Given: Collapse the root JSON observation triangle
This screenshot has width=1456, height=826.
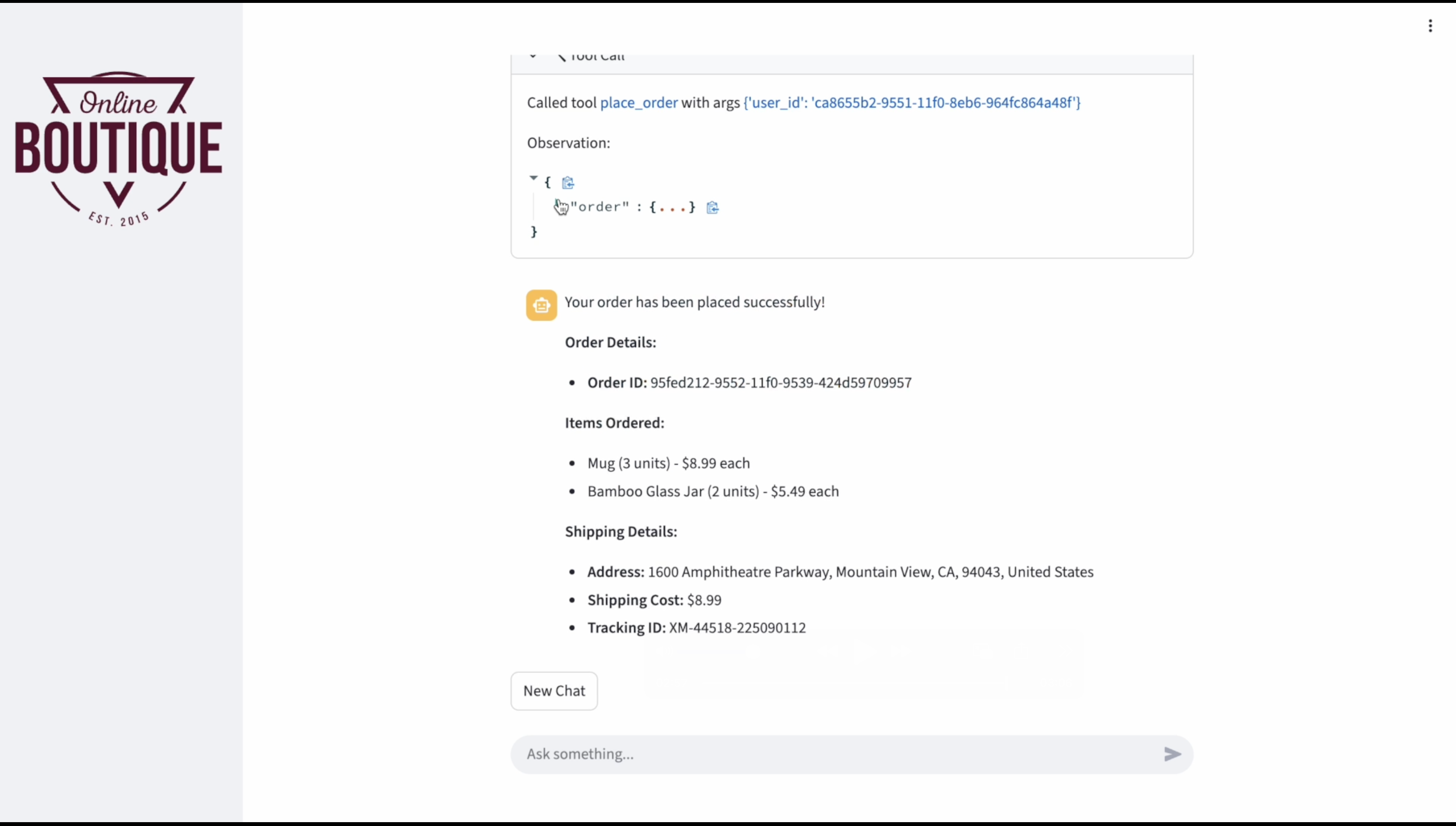Looking at the screenshot, I should tap(533, 178).
